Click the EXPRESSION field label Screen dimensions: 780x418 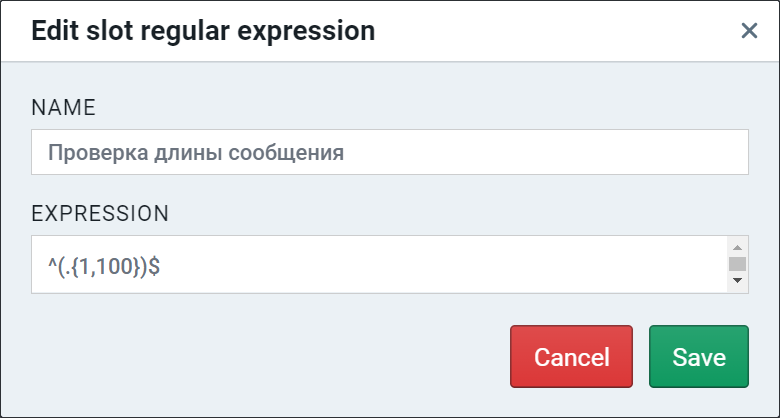(x=100, y=213)
